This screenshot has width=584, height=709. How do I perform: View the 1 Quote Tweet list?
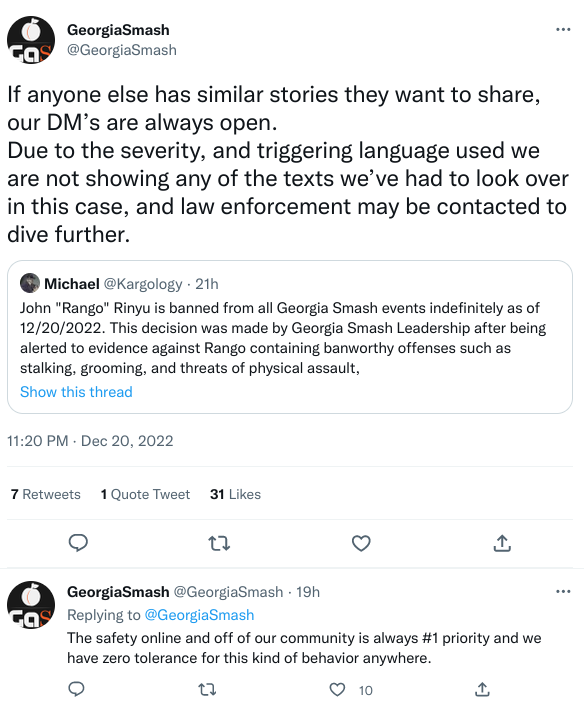[x=145, y=494]
